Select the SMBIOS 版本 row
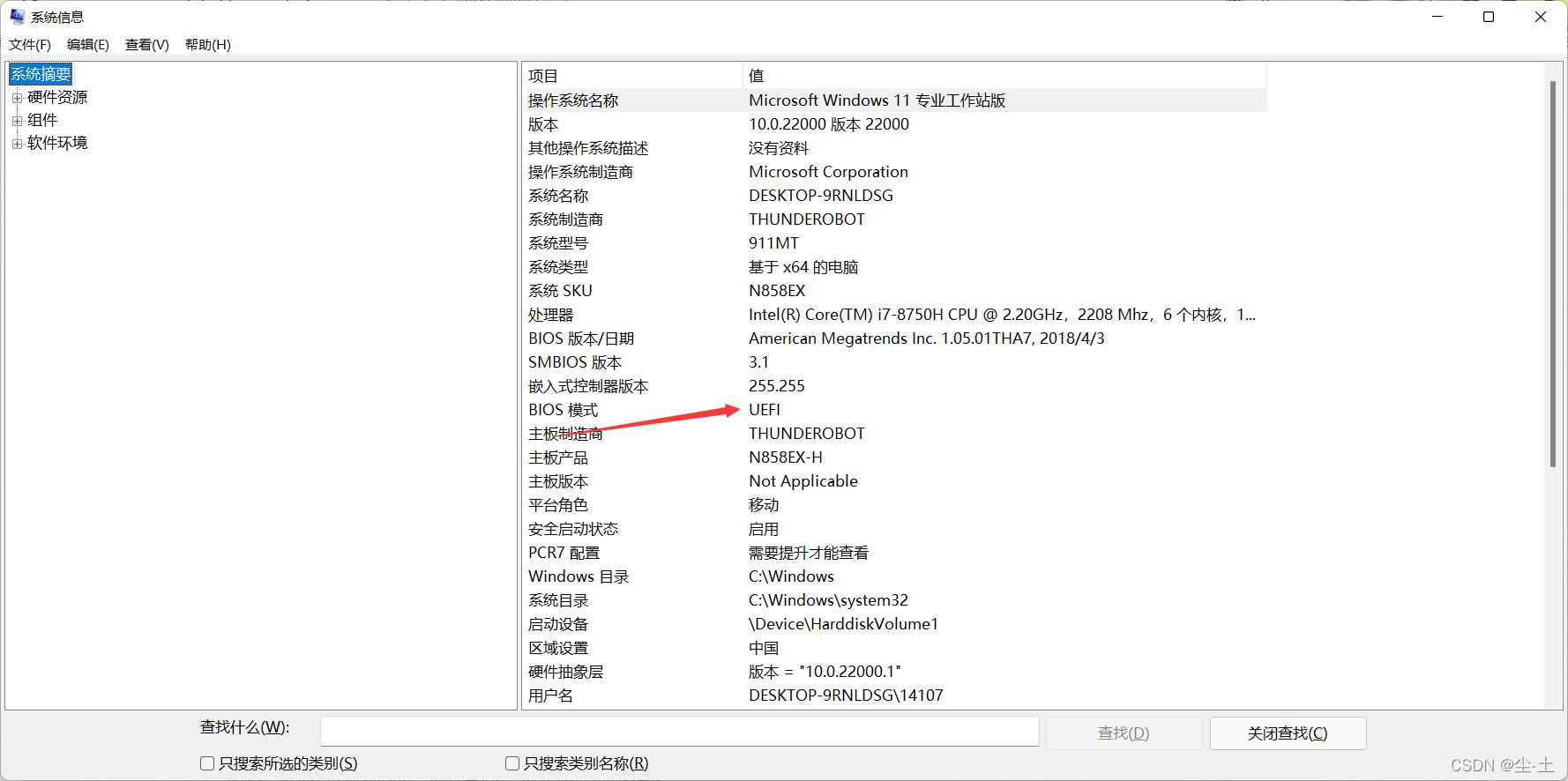The image size is (1568, 781). (x=895, y=362)
